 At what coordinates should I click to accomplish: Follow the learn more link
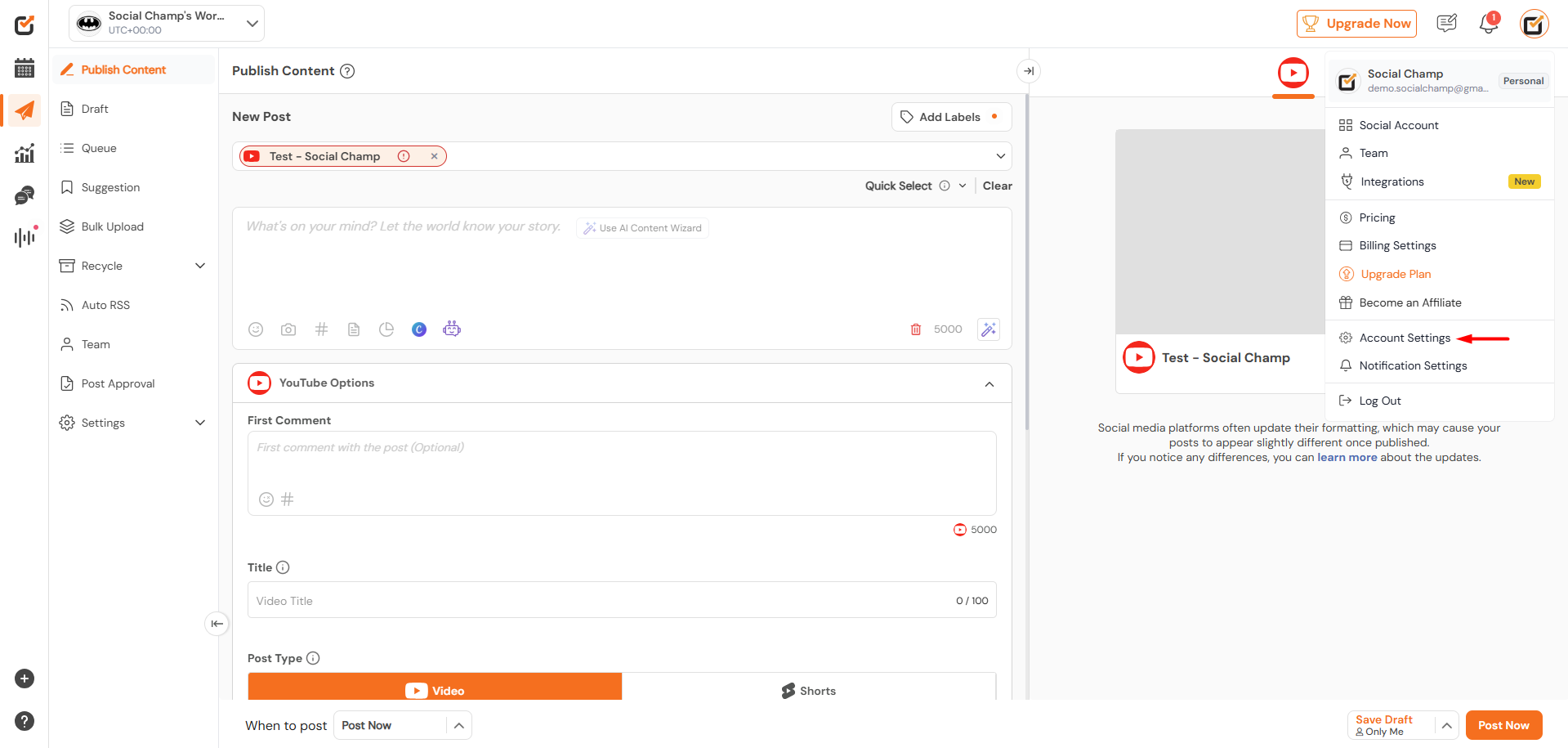(x=1347, y=457)
